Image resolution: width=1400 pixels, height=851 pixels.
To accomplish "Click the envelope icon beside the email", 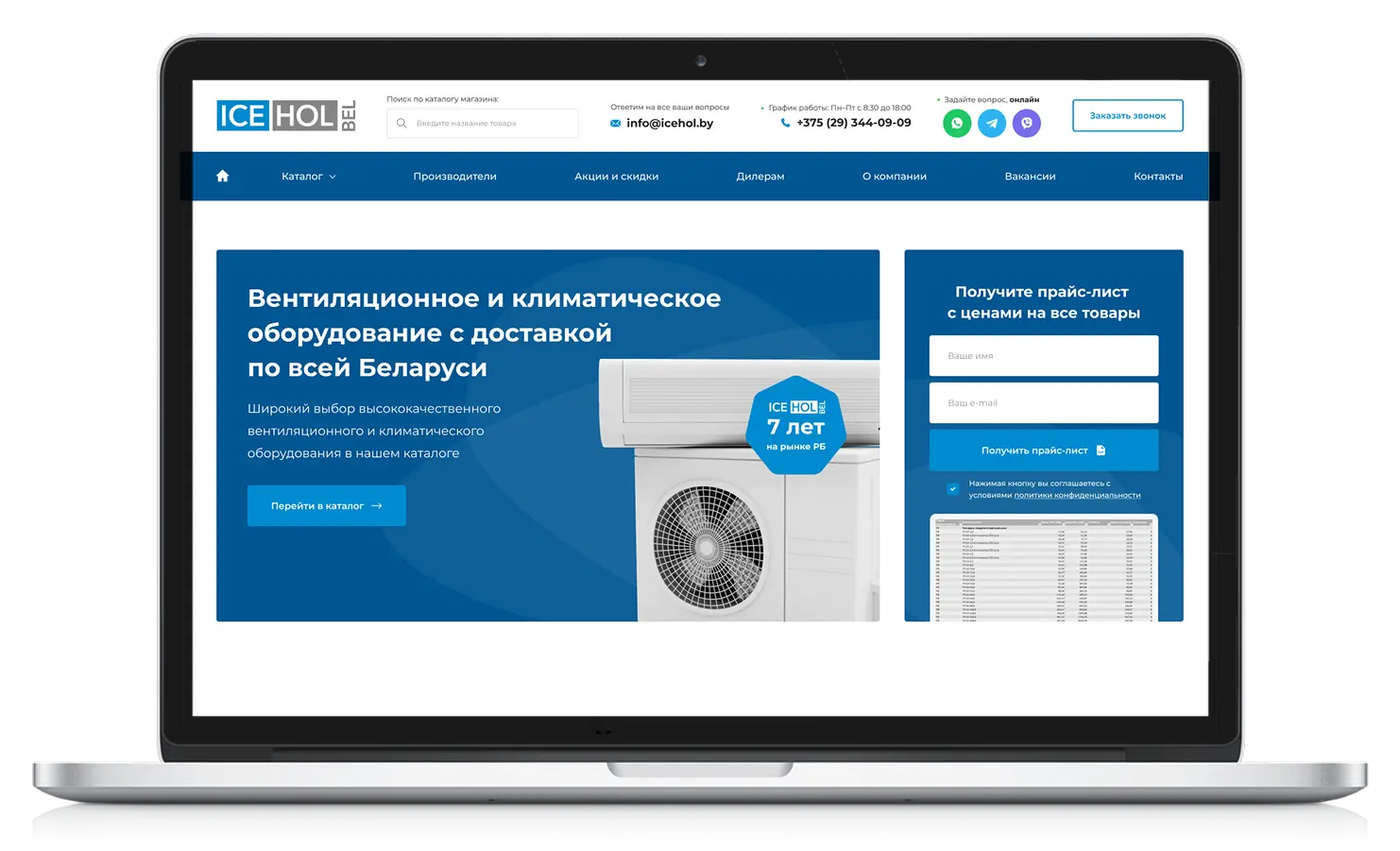I will (616, 124).
